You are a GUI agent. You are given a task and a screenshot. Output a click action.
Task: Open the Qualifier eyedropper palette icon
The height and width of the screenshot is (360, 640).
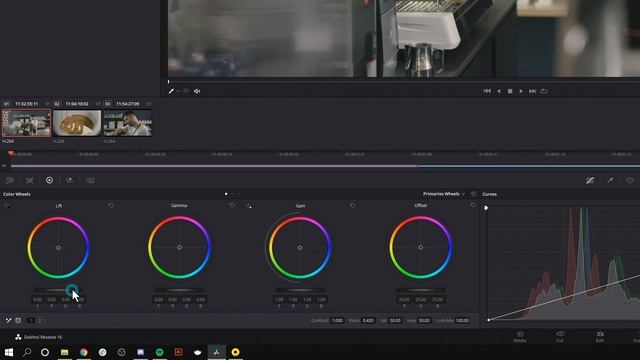click(x=610, y=180)
